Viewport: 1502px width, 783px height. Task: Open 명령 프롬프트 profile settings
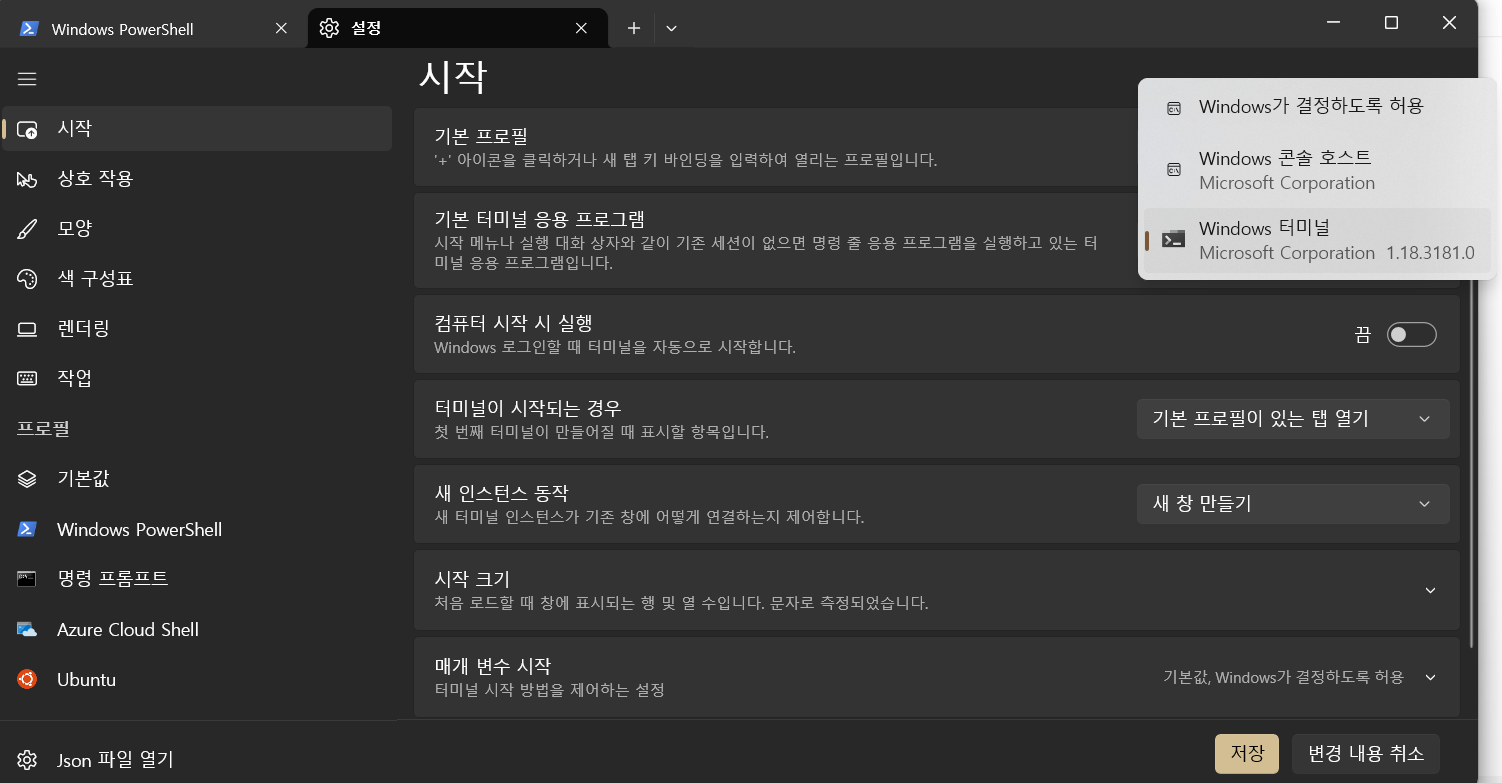(197, 579)
